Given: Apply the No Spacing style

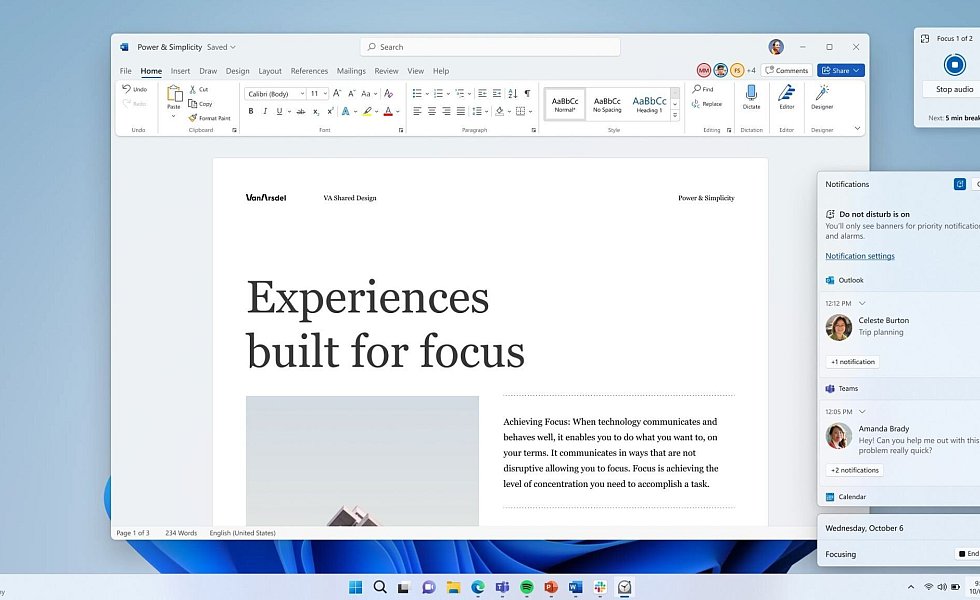Looking at the screenshot, I should pyautogui.click(x=607, y=104).
